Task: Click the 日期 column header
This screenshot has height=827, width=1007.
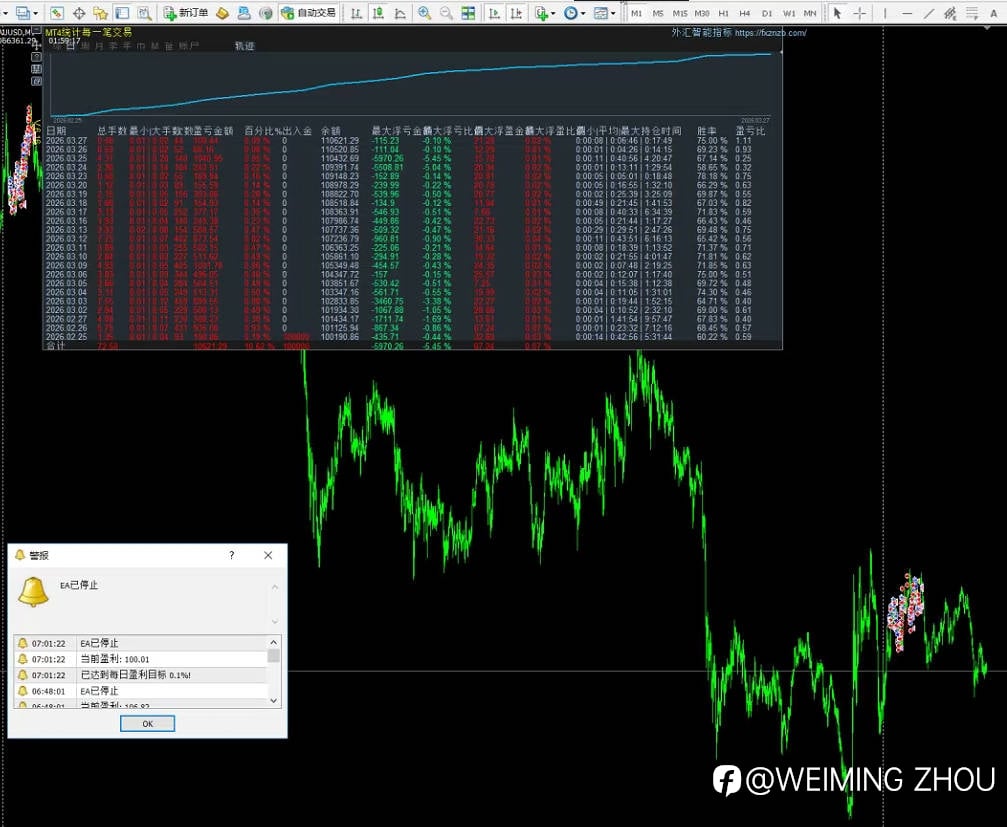Action: pyautogui.click(x=56, y=131)
